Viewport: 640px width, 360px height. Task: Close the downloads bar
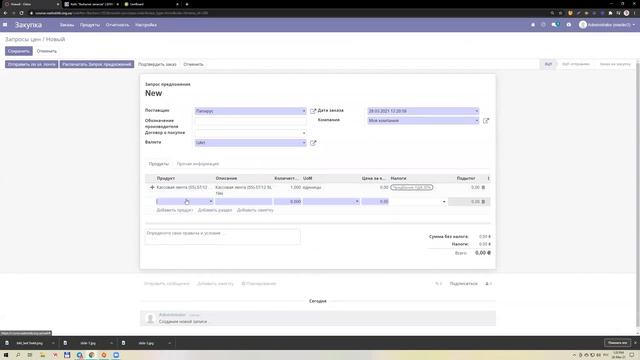635,343
